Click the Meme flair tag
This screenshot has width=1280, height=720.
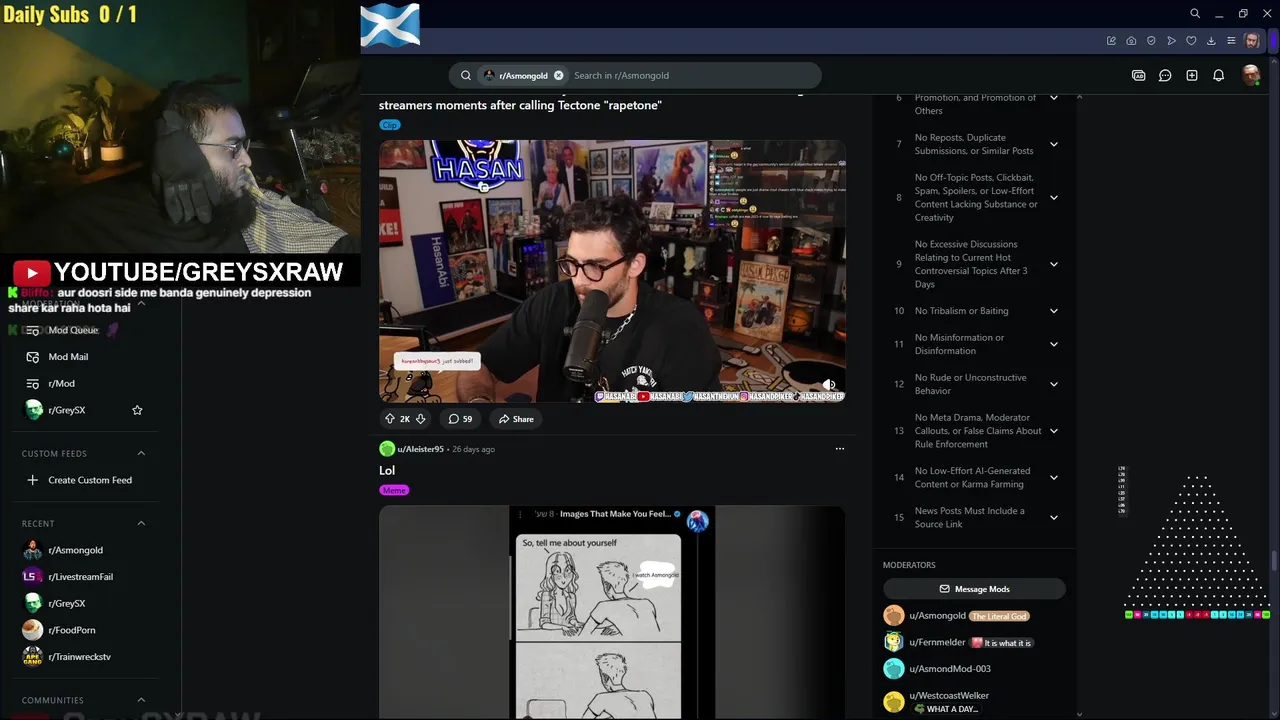(x=394, y=490)
